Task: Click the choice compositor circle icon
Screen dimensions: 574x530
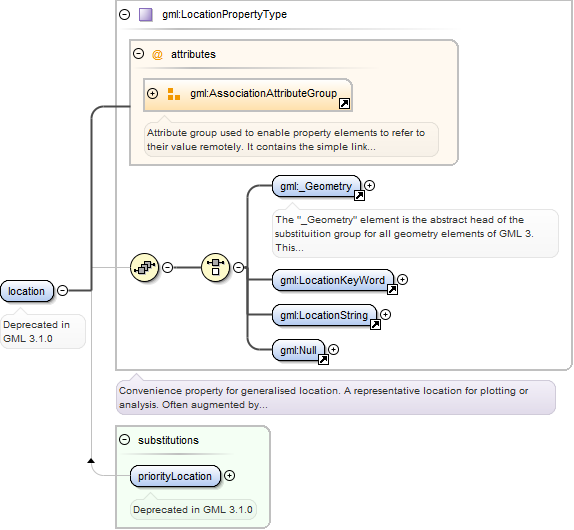Action: (x=216, y=268)
